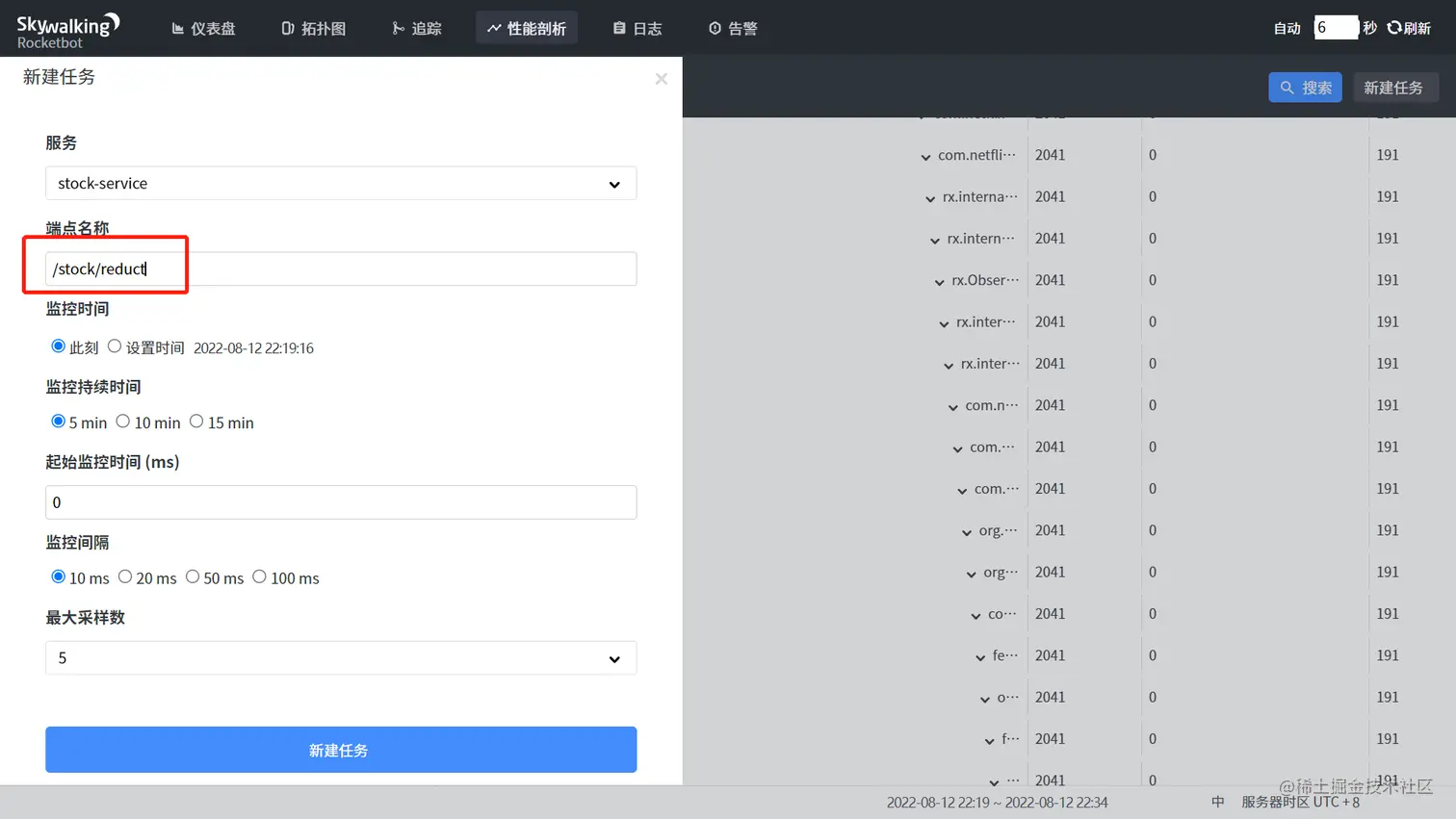The width and height of the screenshot is (1456, 819).
Task: Click the time range 2022-08-12 22:19 ~ 22:34
Action: click(x=997, y=803)
